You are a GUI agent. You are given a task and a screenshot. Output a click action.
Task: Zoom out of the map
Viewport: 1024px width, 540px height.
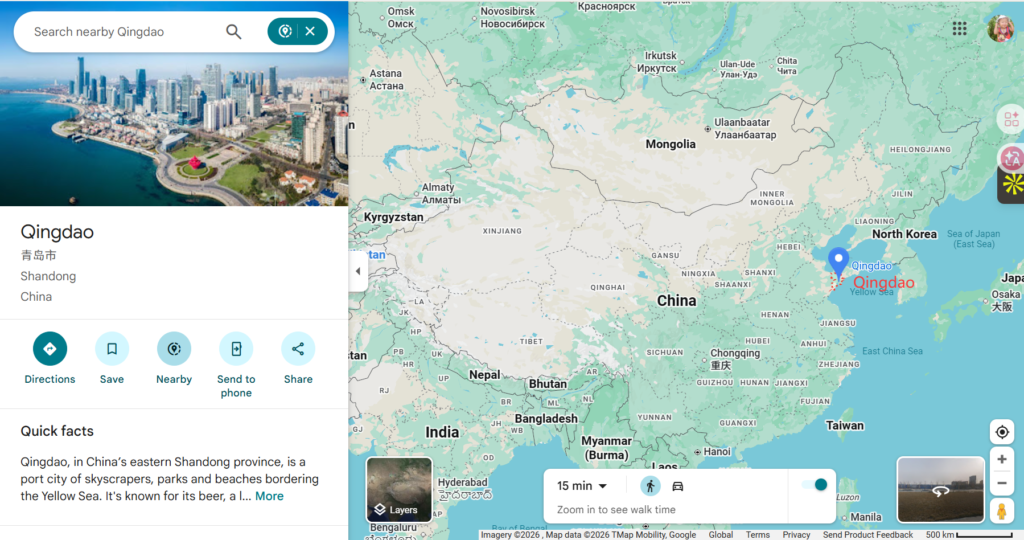(x=1002, y=483)
